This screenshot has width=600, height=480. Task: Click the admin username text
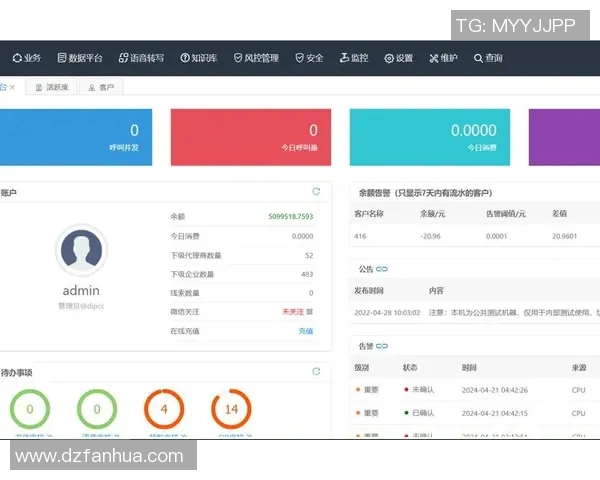pyautogui.click(x=81, y=291)
